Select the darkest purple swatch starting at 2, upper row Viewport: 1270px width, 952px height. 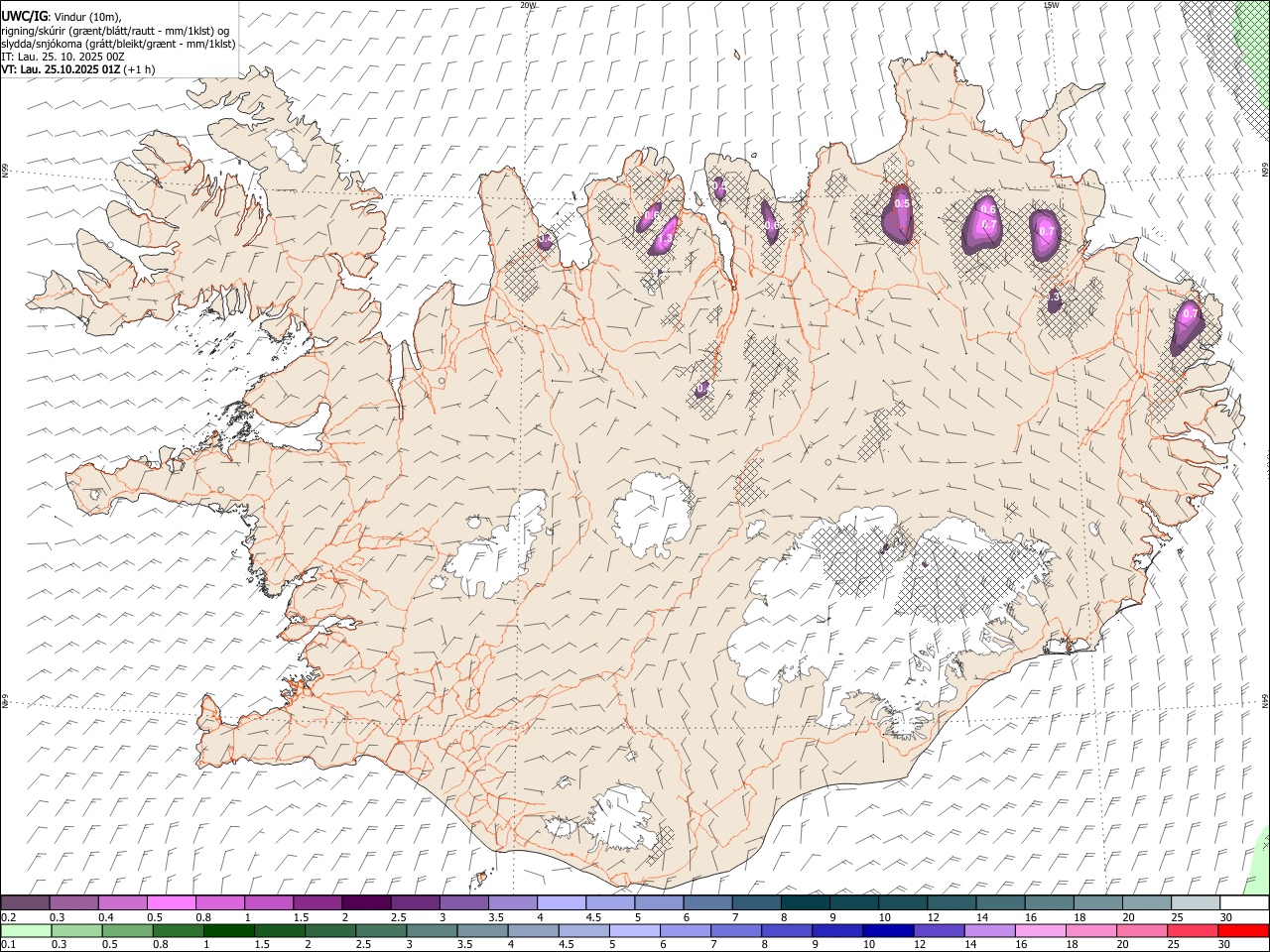coord(365,903)
